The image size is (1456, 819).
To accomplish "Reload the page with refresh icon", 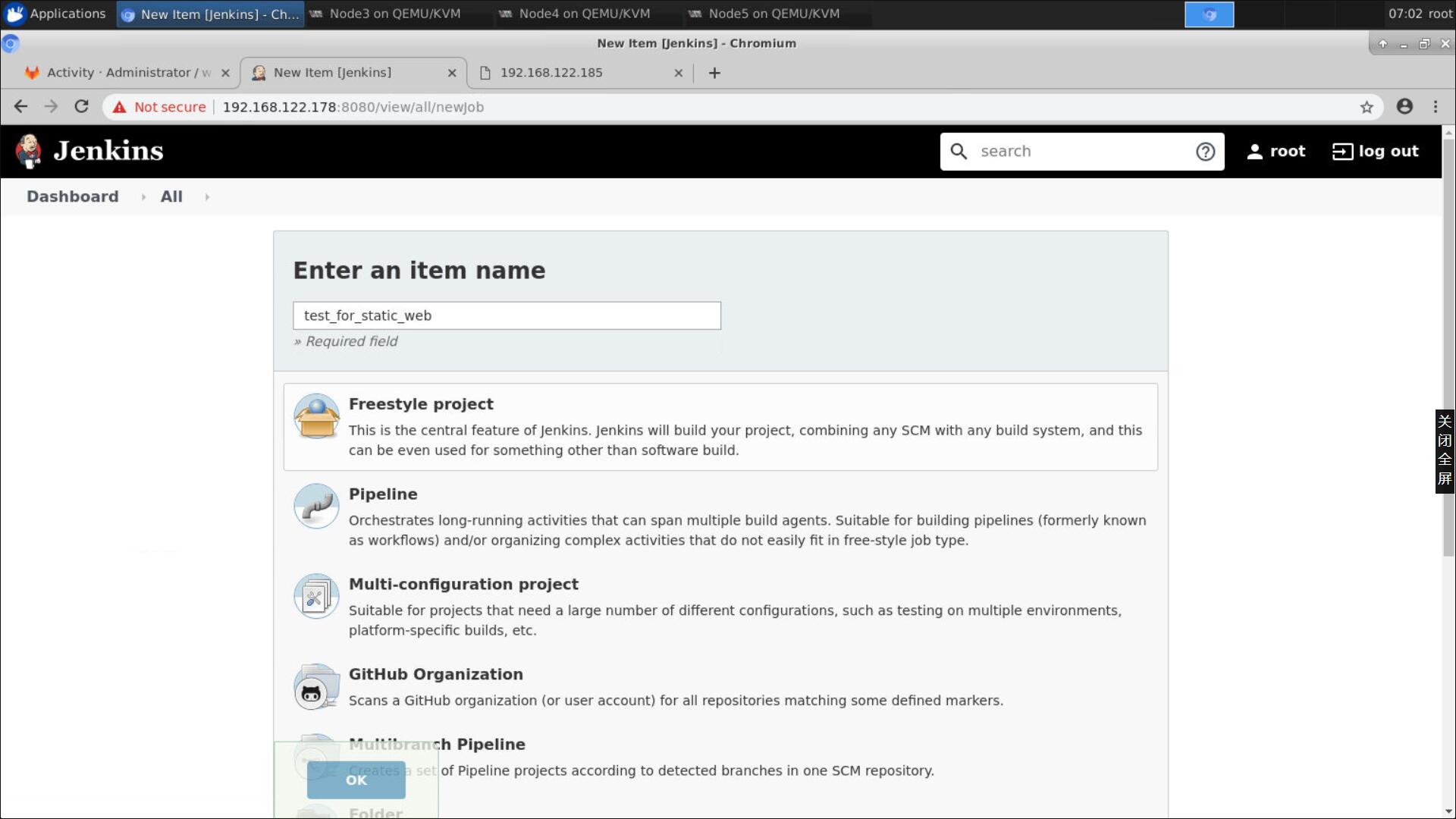I will tap(82, 107).
